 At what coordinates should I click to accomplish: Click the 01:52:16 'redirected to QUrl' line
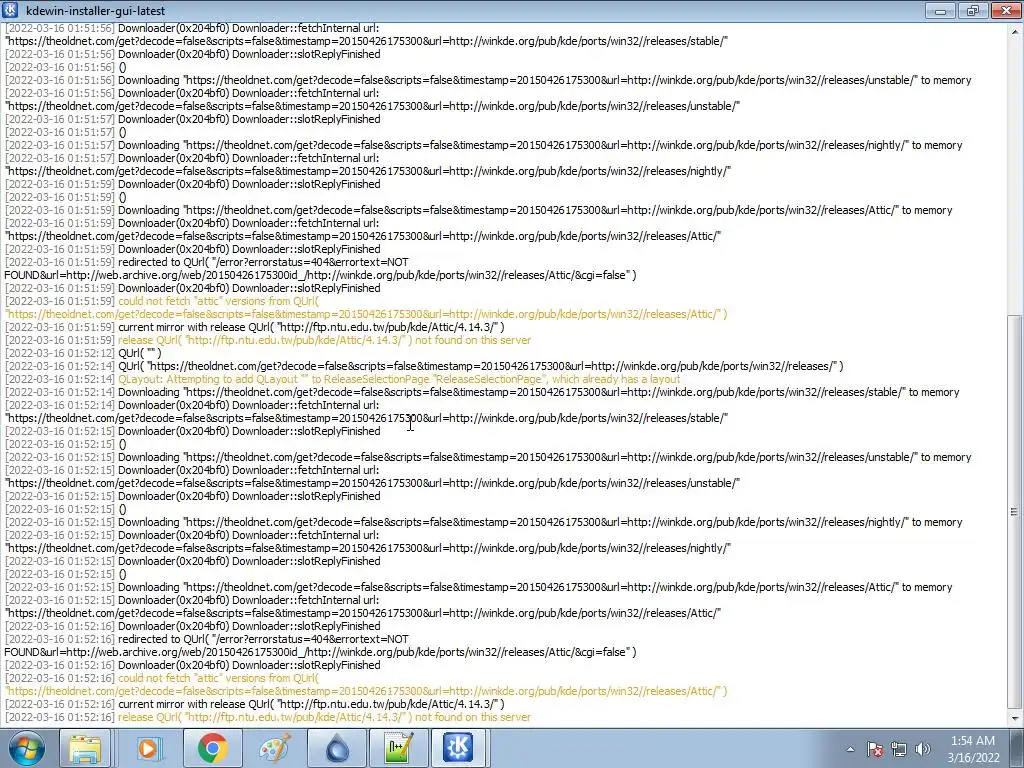[x=320, y=645]
